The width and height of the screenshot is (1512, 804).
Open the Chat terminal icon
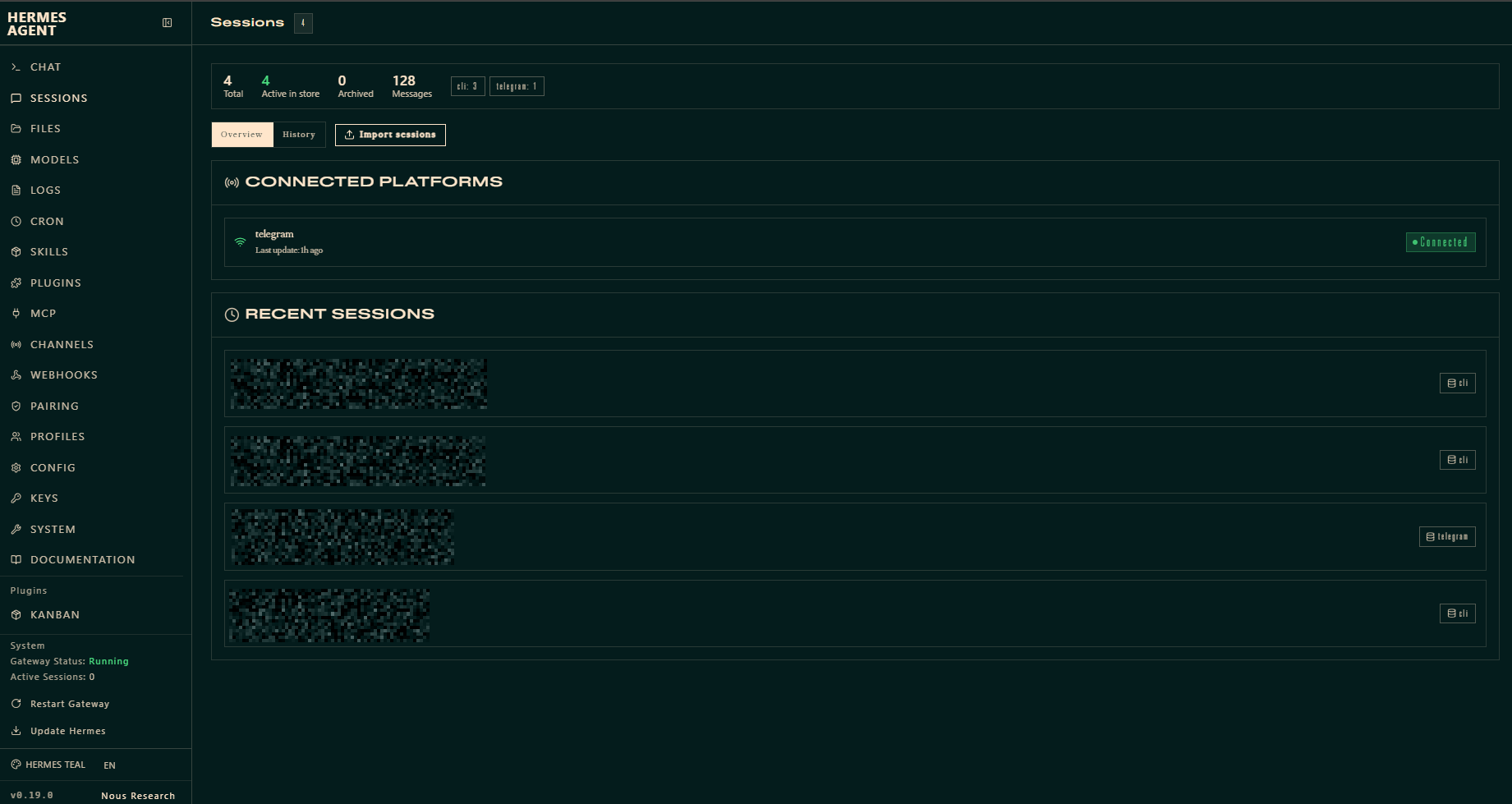(16, 67)
